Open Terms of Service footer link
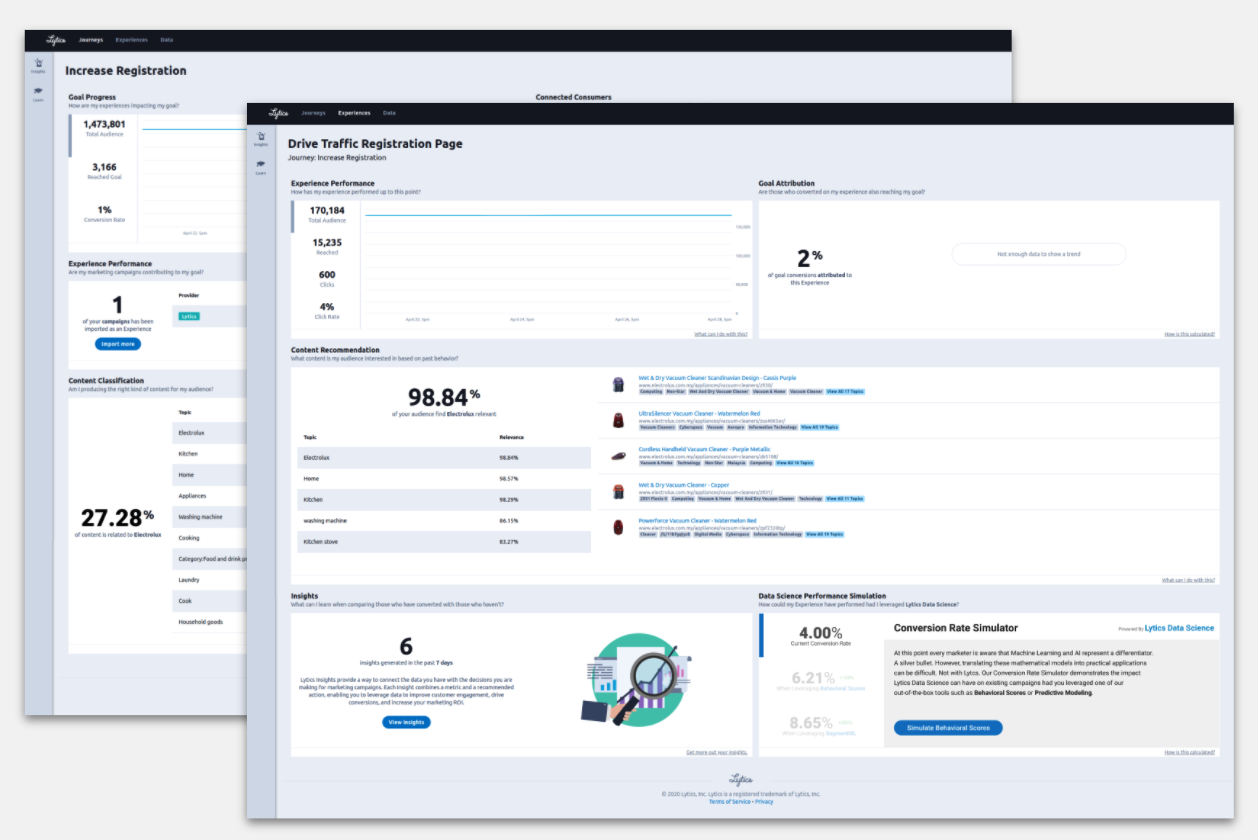 coord(730,802)
